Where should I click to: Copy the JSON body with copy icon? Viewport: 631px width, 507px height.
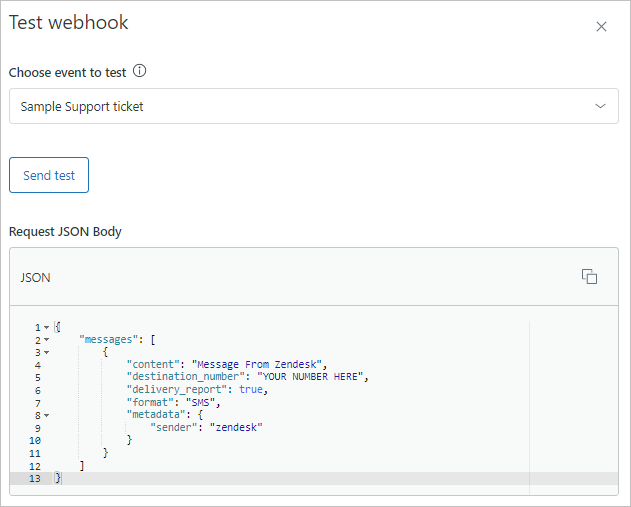(x=589, y=277)
